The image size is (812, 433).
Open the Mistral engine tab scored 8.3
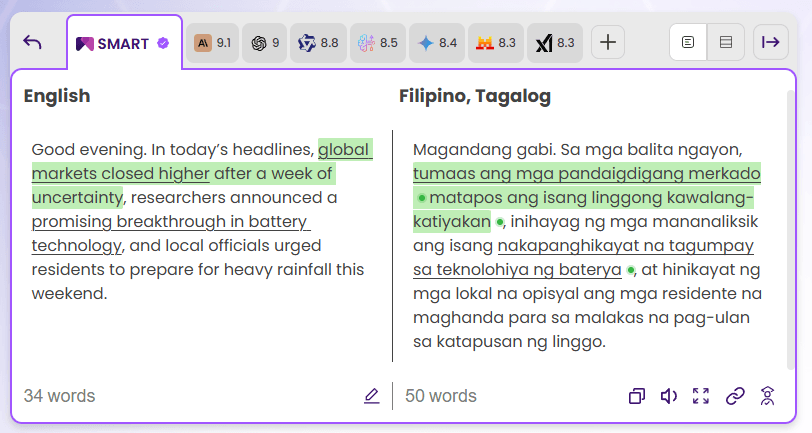coord(496,43)
